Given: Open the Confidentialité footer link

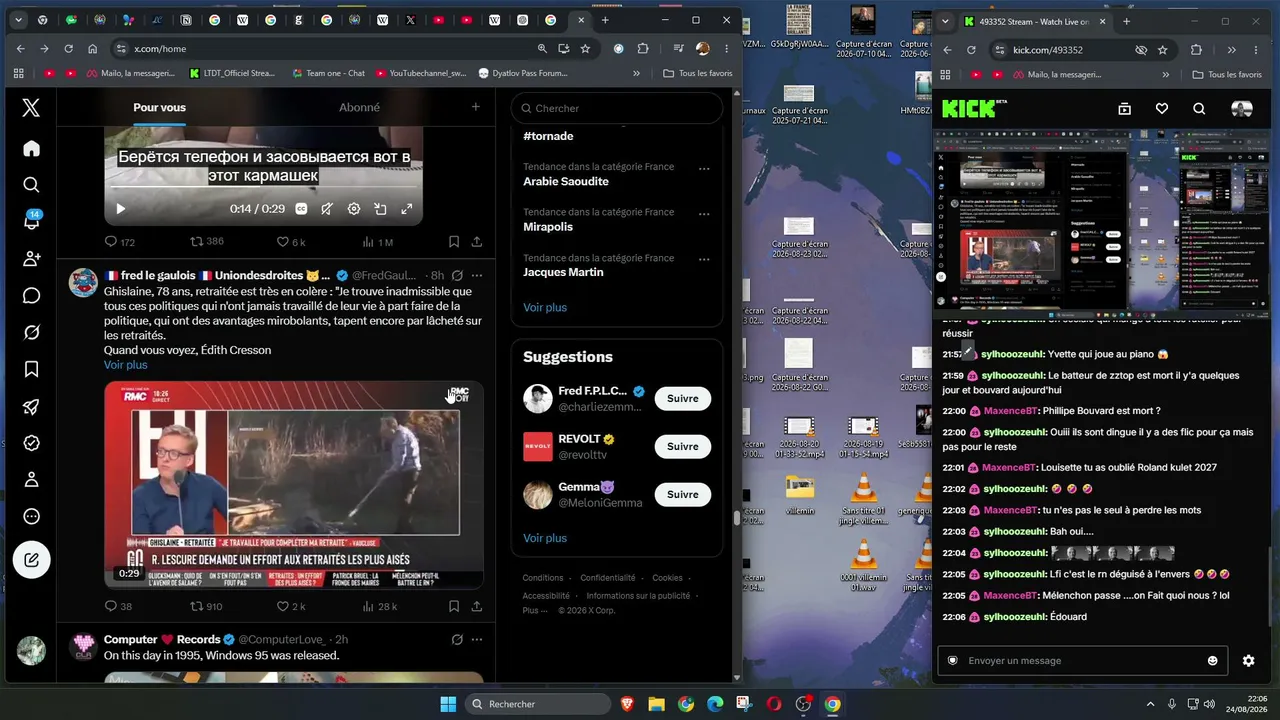Looking at the screenshot, I should pos(608,578).
